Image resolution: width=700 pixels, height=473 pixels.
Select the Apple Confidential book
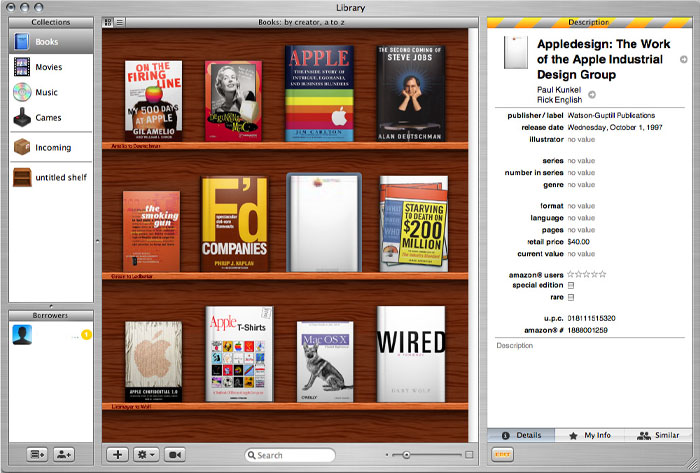coord(153,361)
